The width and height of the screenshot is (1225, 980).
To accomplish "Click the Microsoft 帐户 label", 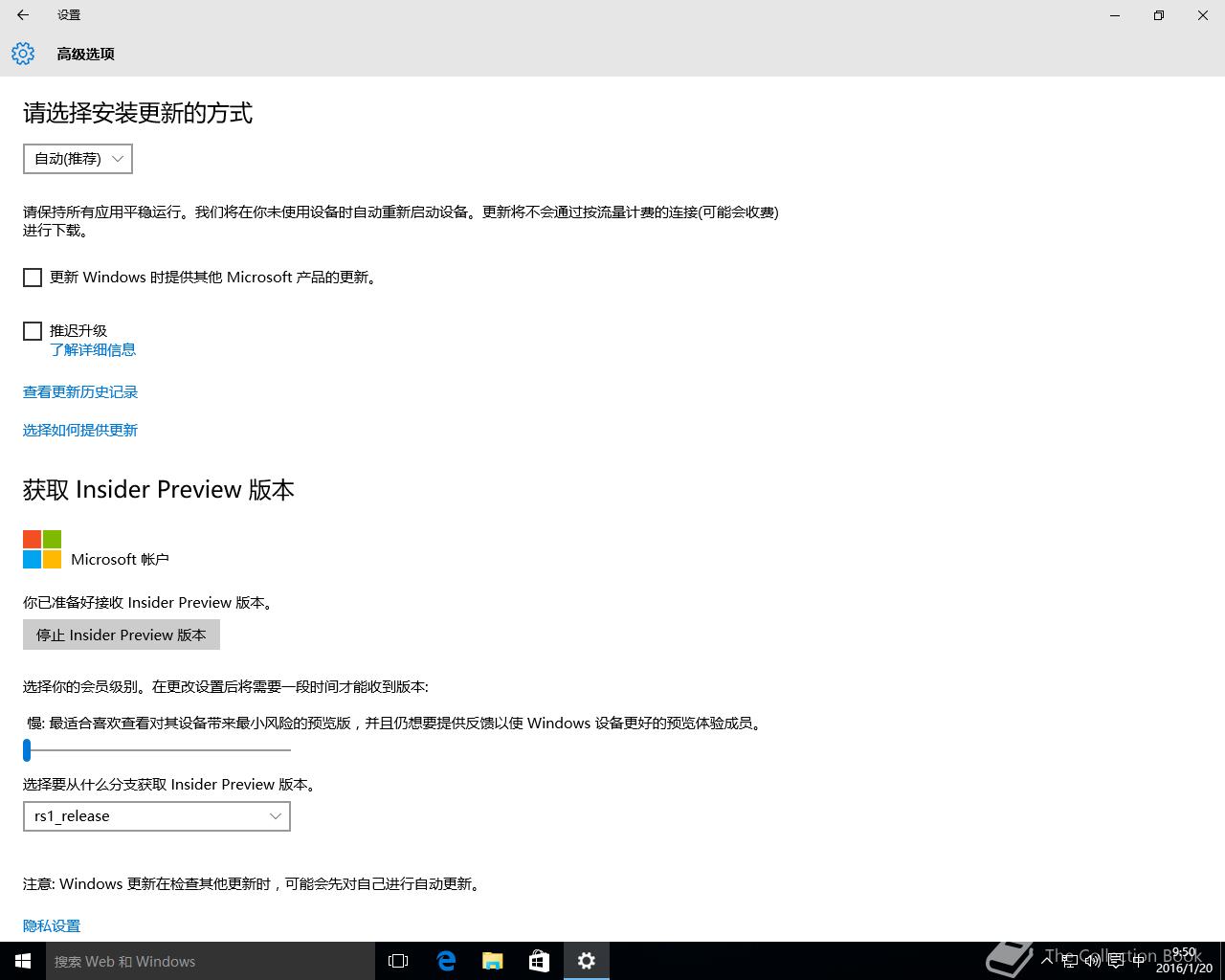I will coord(120,560).
